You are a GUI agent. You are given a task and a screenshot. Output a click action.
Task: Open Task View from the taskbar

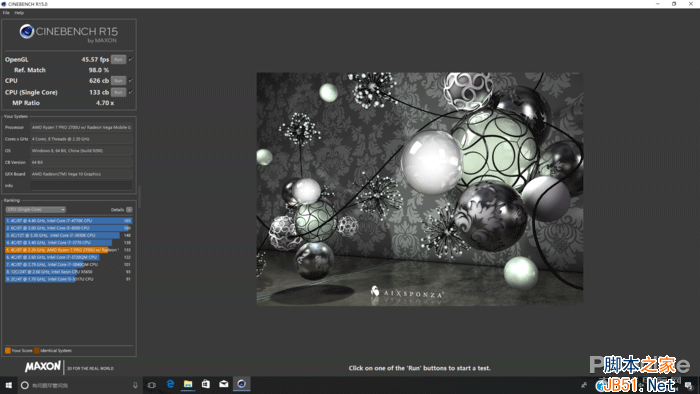152,385
